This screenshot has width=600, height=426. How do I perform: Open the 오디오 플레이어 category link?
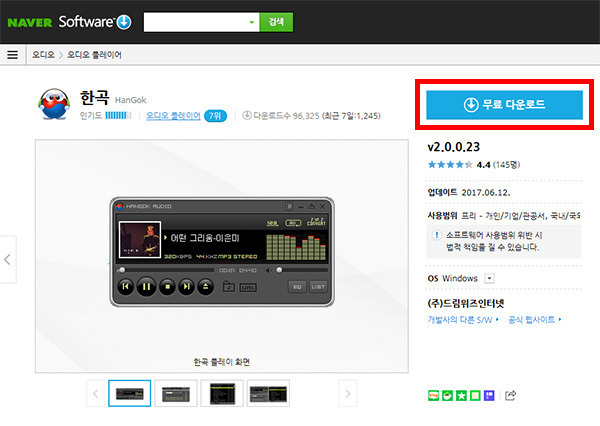173,116
